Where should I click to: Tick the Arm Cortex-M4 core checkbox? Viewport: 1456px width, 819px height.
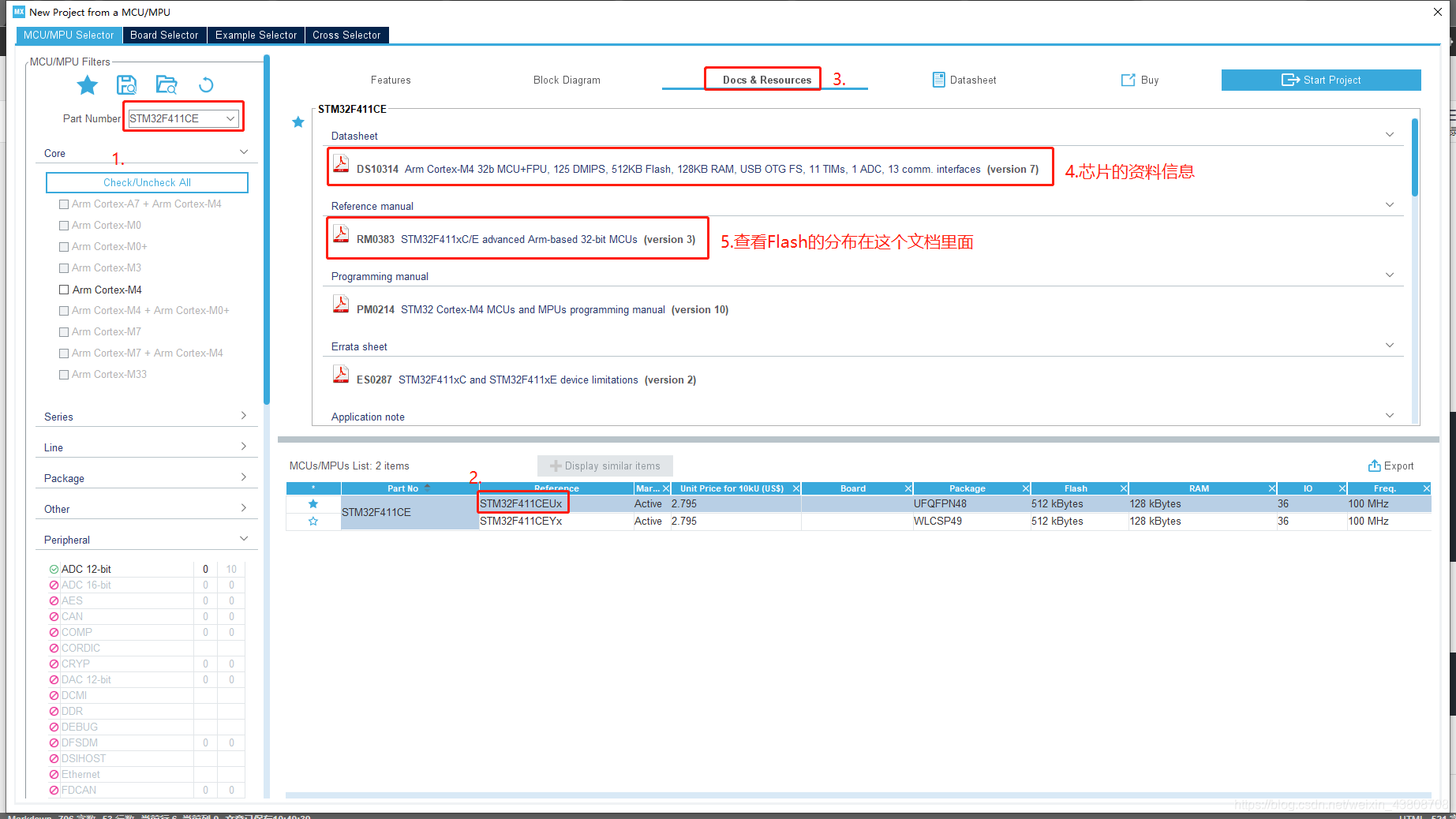coord(64,290)
